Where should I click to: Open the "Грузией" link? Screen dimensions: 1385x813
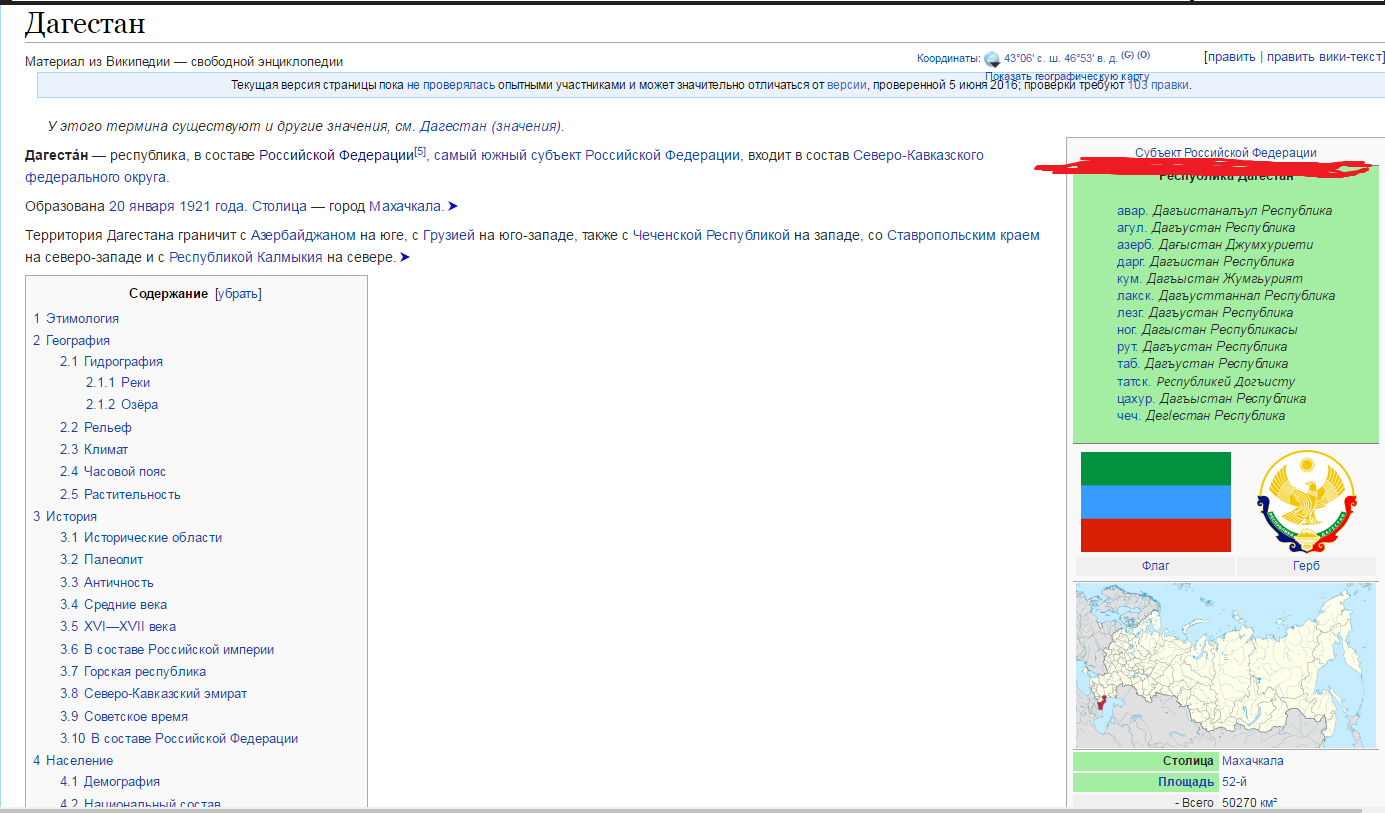[x=449, y=236]
